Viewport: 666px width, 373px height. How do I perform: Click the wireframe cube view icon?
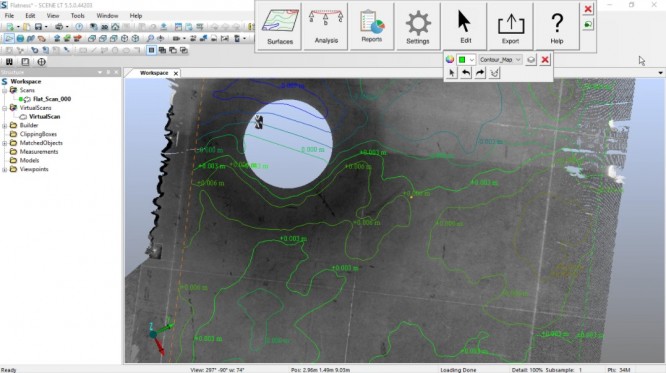[124, 39]
